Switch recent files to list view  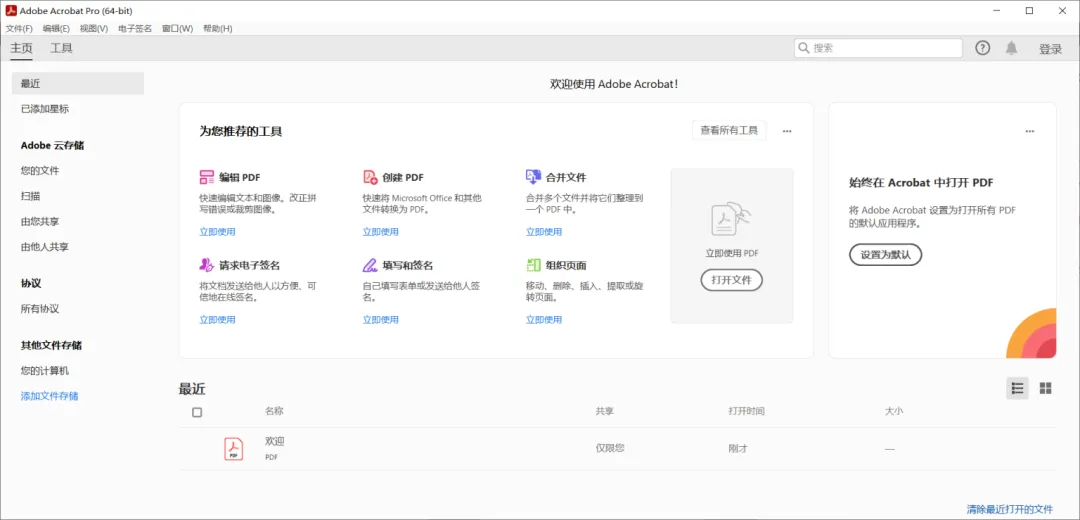tap(1017, 388)
